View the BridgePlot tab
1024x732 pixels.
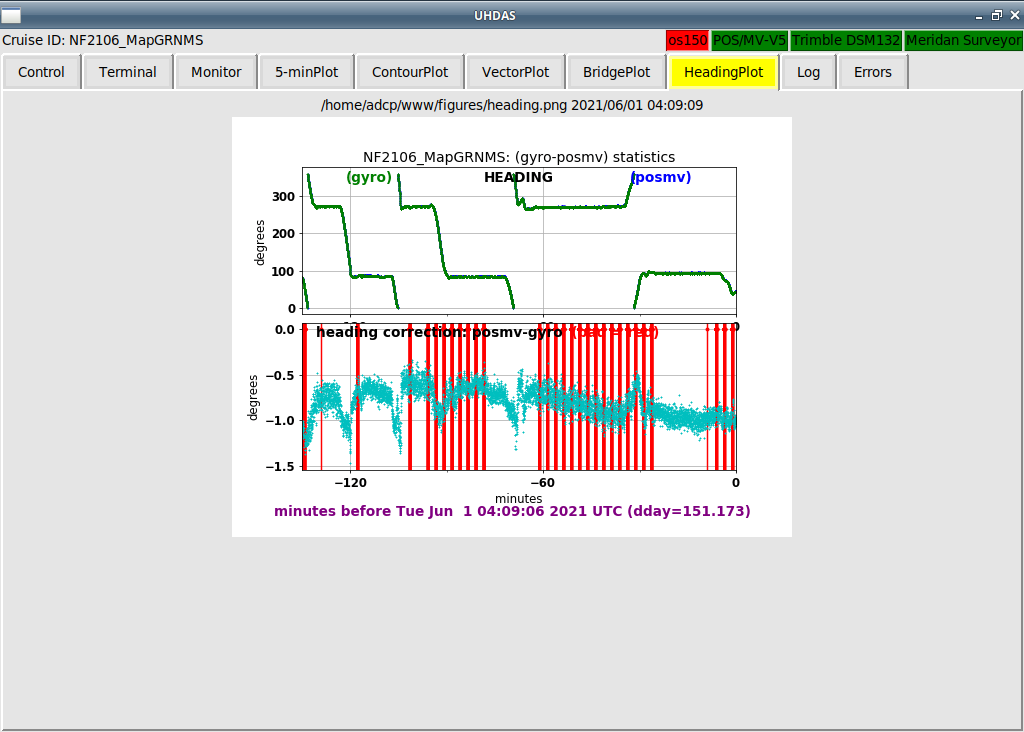pyautogui.click(x=616, y=72)
